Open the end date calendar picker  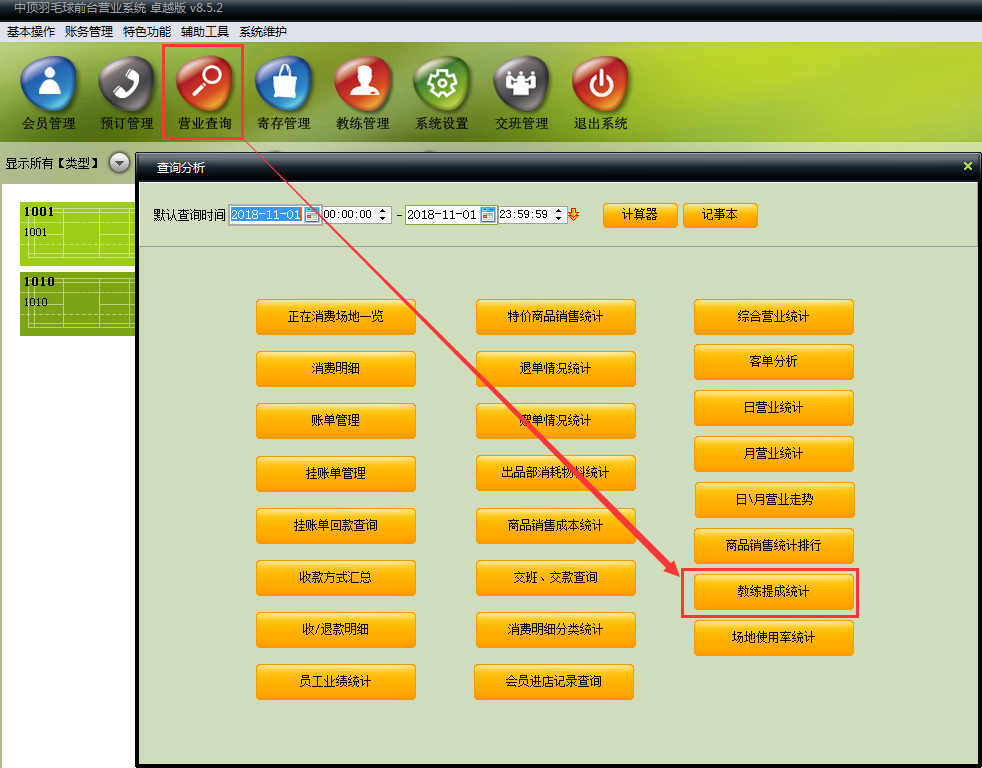488,215
